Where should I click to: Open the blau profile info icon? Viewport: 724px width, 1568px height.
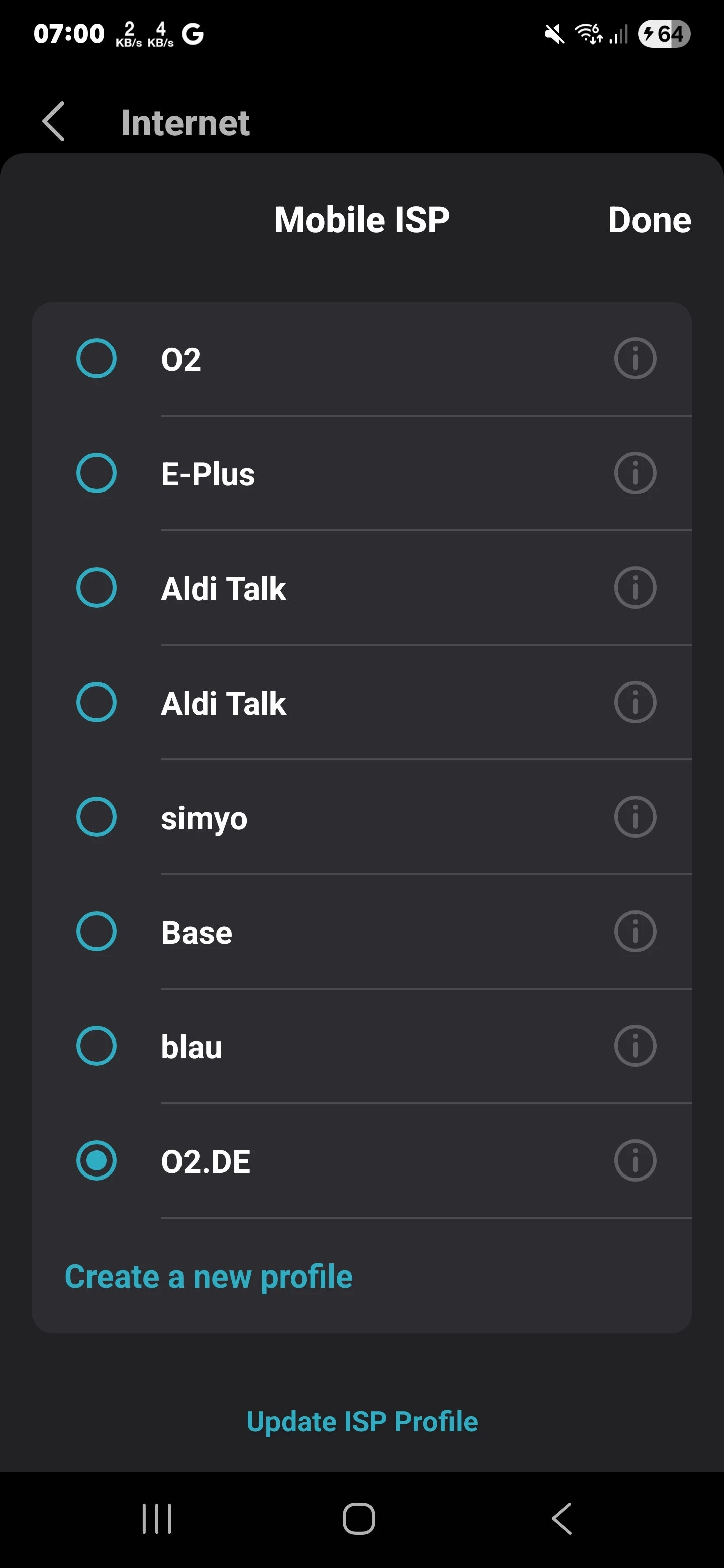(635, 1046)
